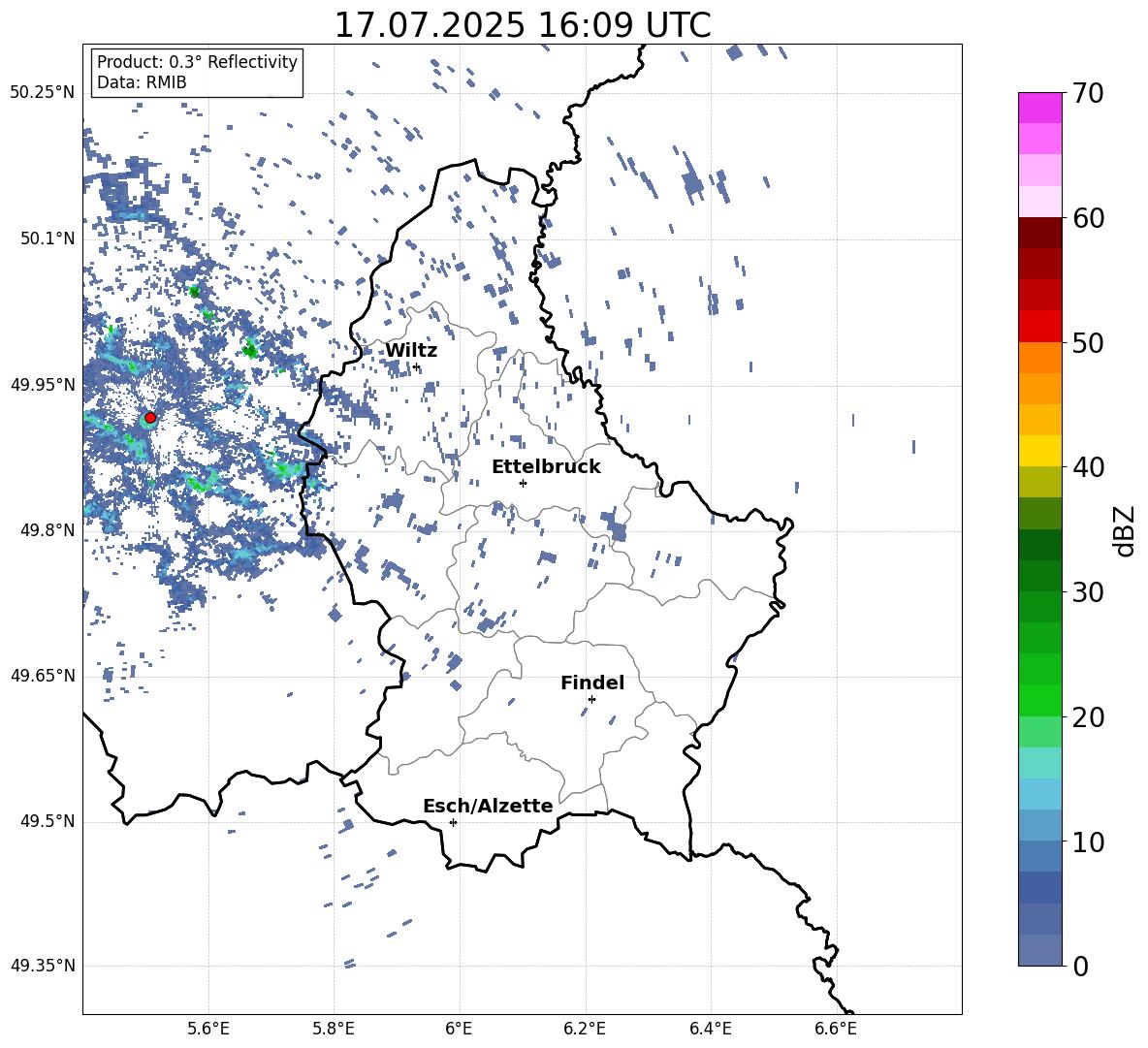Viewport: 1148px width, 1048px height.
Task: Click the 6.4°E longitude label
Action: tap(710, 1029)
